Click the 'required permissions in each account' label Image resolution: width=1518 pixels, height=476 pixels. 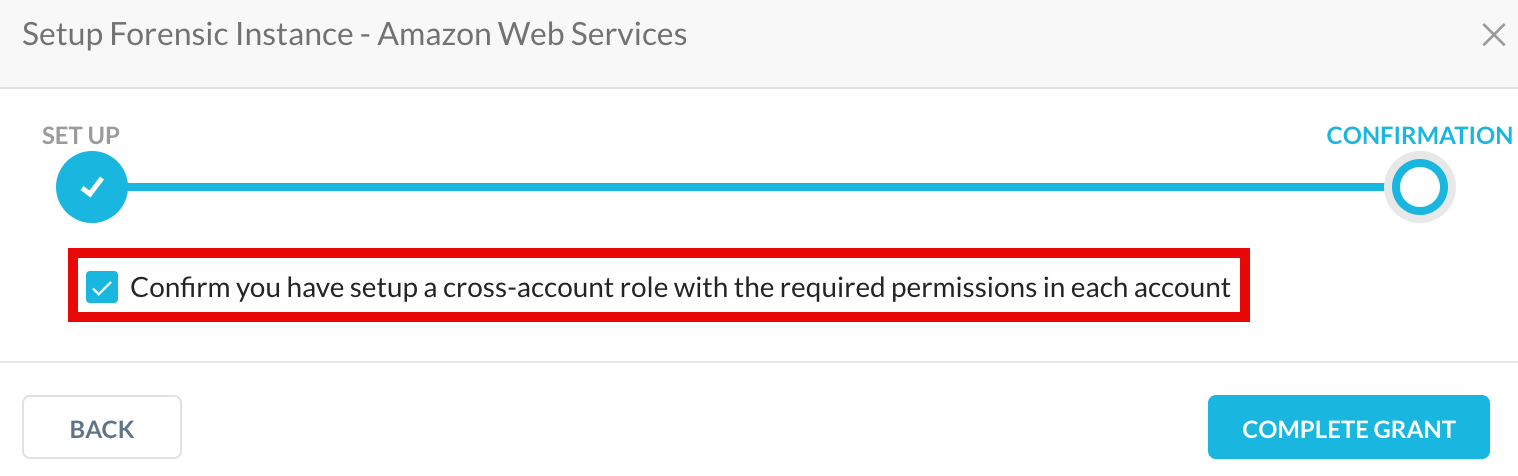1017,289
